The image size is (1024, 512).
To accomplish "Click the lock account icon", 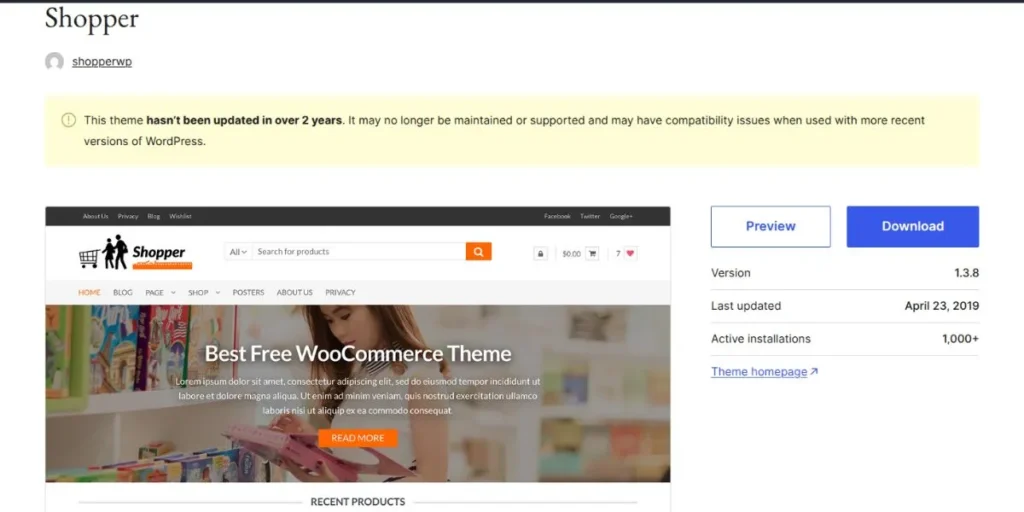I will (x=540, y=253).
